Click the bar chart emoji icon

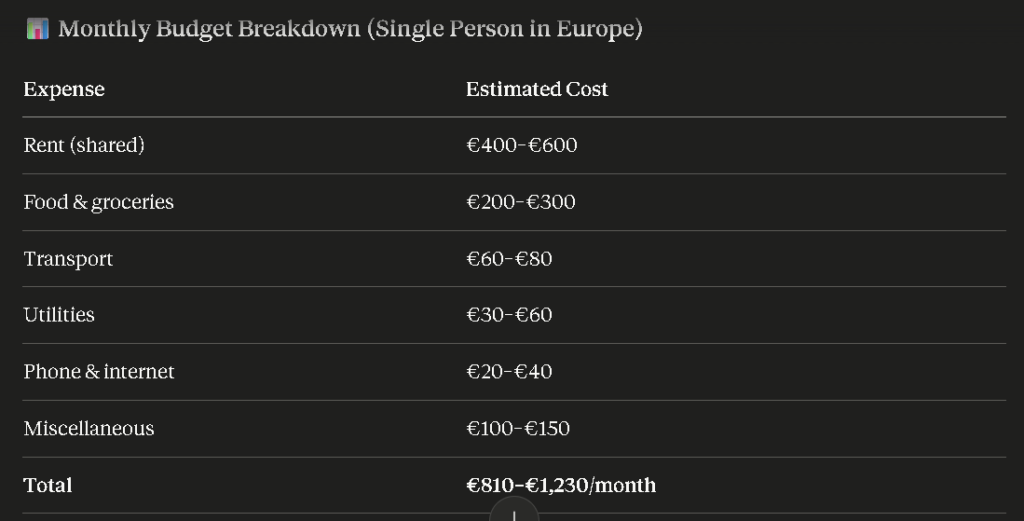[x=37, y=29]
